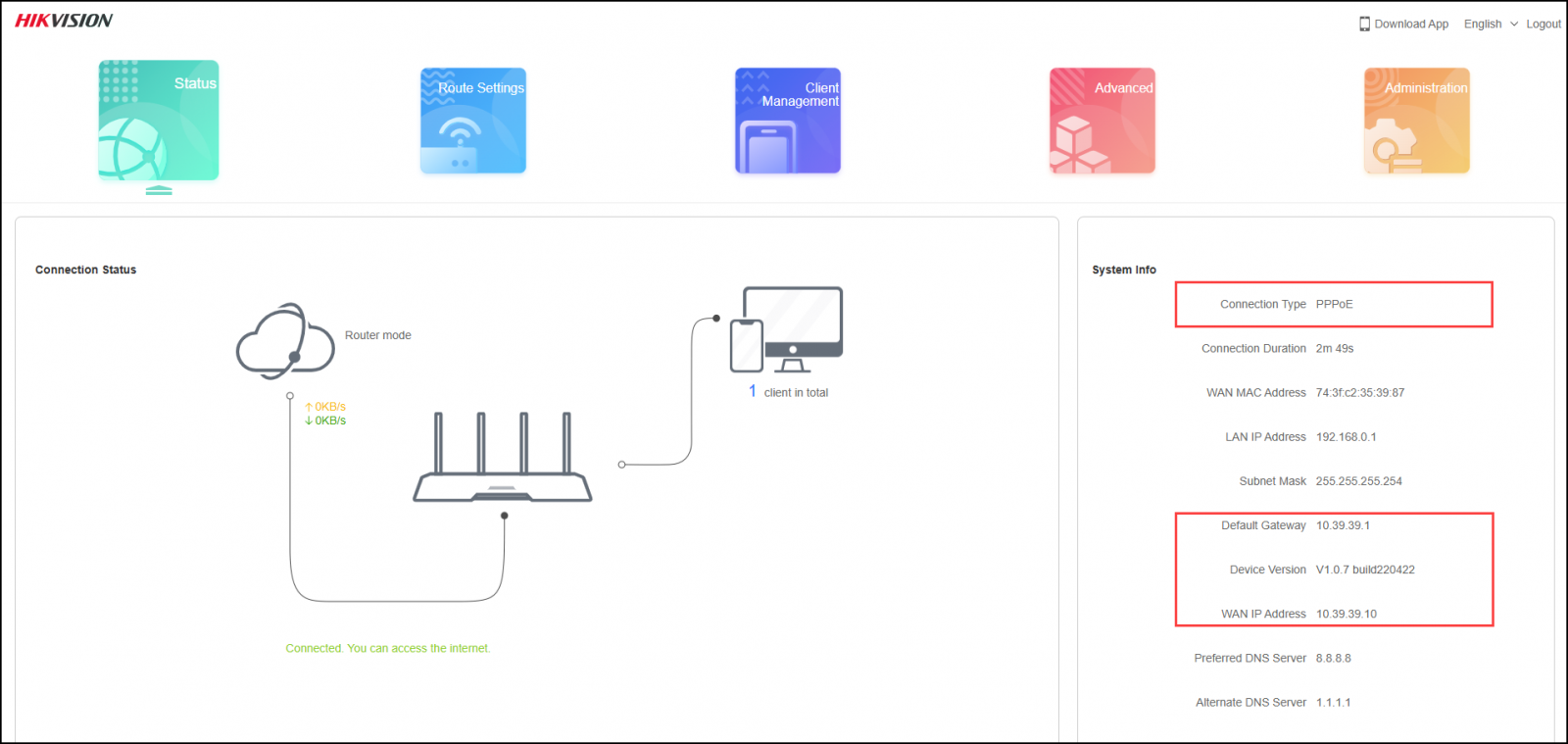Click the Default Gateway value 10.39.39.1

[x=1343, y=525]
